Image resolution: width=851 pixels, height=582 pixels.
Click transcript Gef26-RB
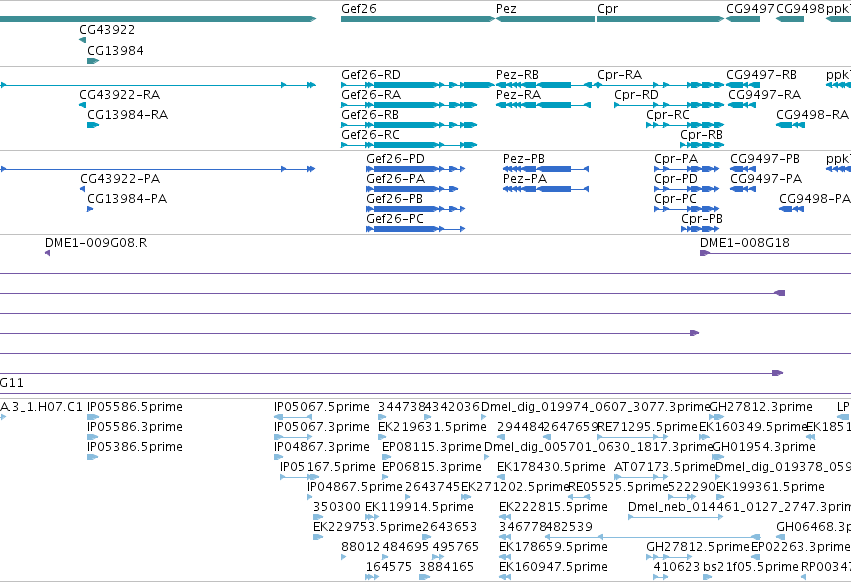[409, 125]
